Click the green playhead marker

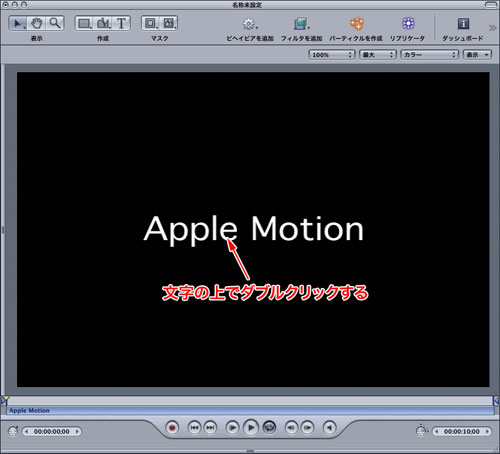point(5,399)
